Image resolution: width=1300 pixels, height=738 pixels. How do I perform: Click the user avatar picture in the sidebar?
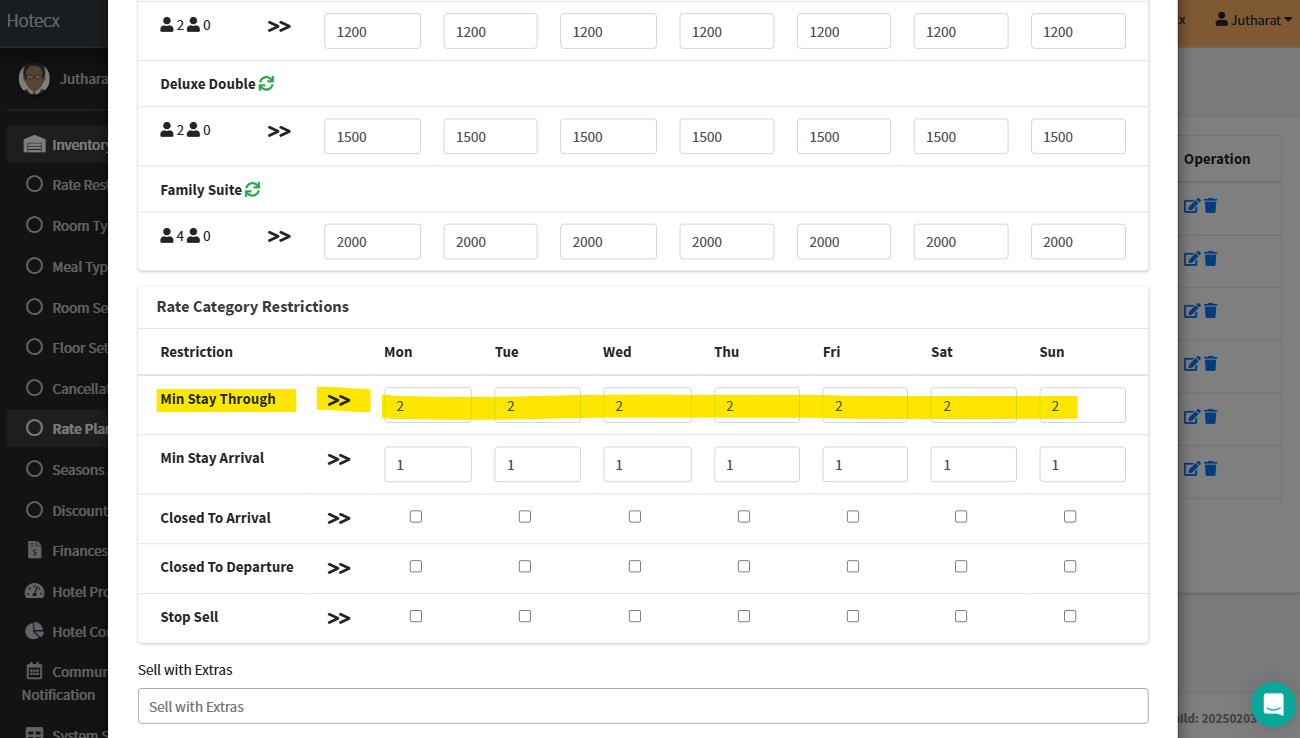point(34,78)
